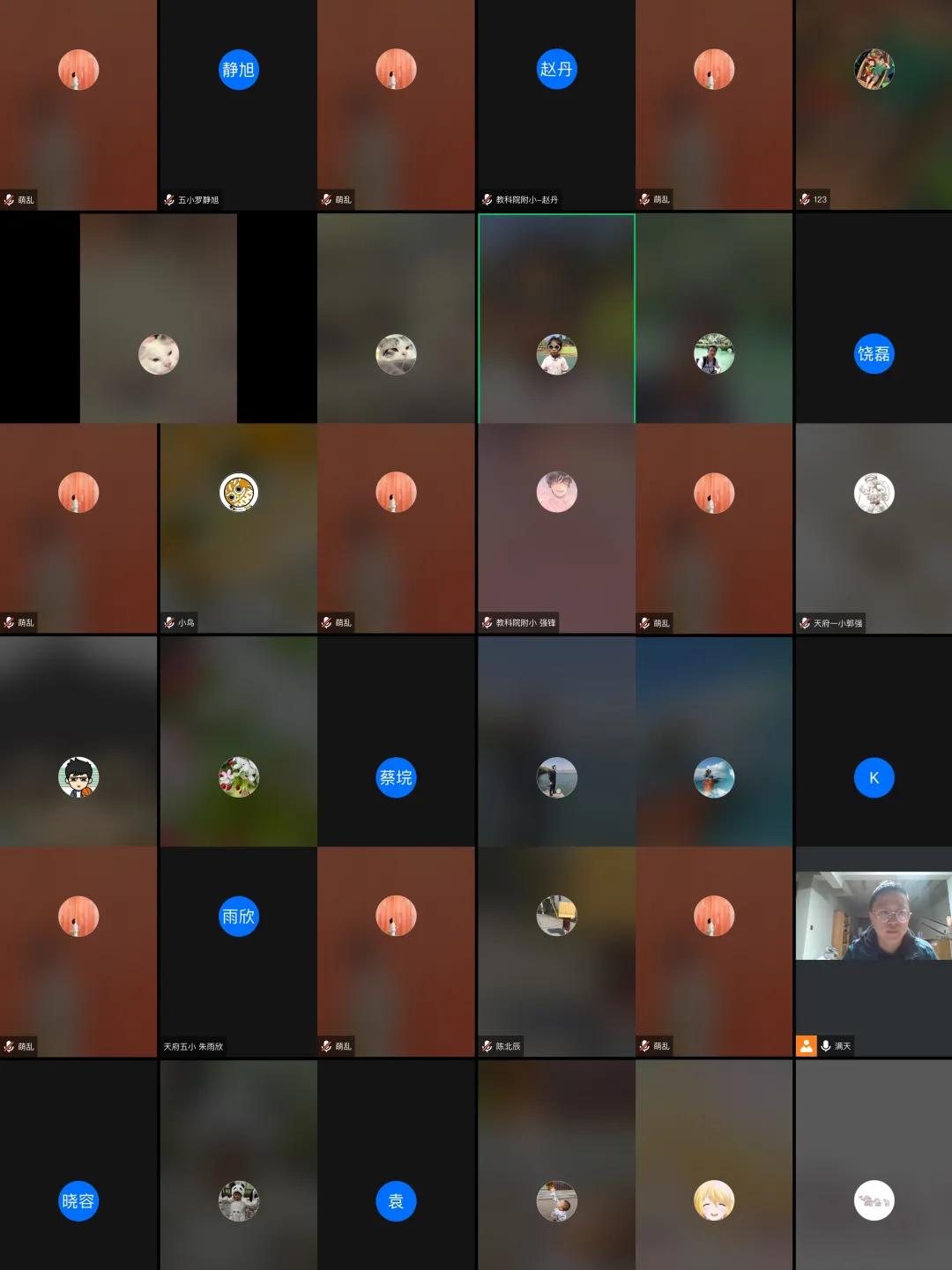Open the blue 雨欣 avatar
This screenshot has height=1270, width=952.
238,917
